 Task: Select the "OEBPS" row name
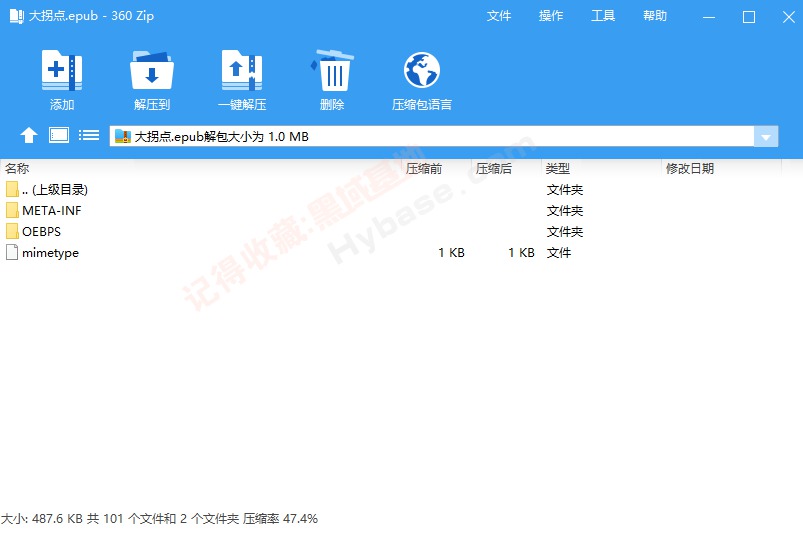(41, 232)
